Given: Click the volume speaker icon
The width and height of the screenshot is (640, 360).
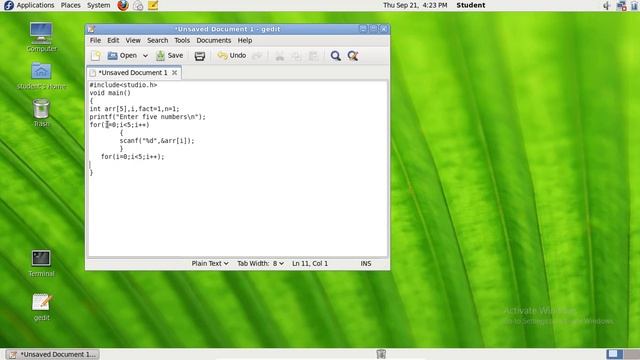Looking at the screenshot, I should coord(607,6).
